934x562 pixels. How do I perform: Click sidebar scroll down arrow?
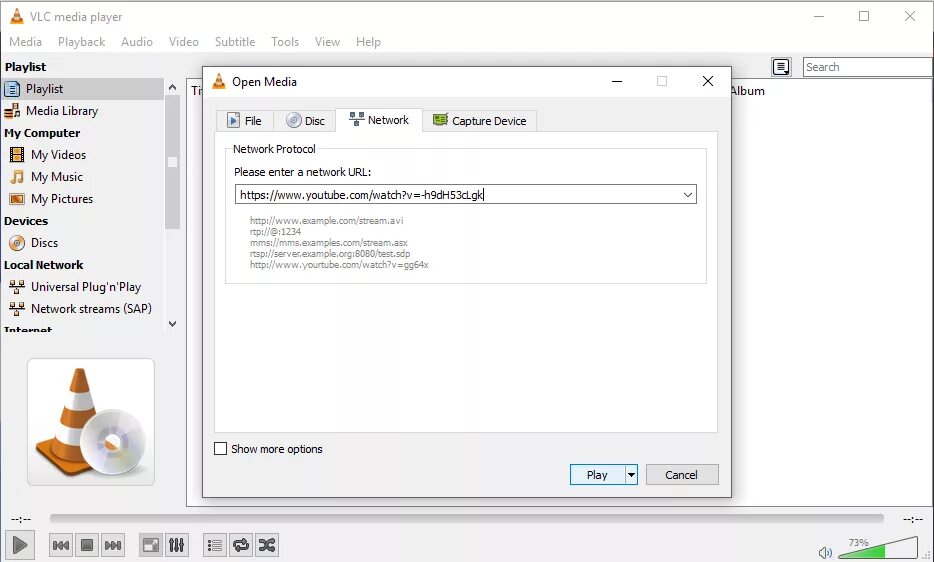[172, 324]
